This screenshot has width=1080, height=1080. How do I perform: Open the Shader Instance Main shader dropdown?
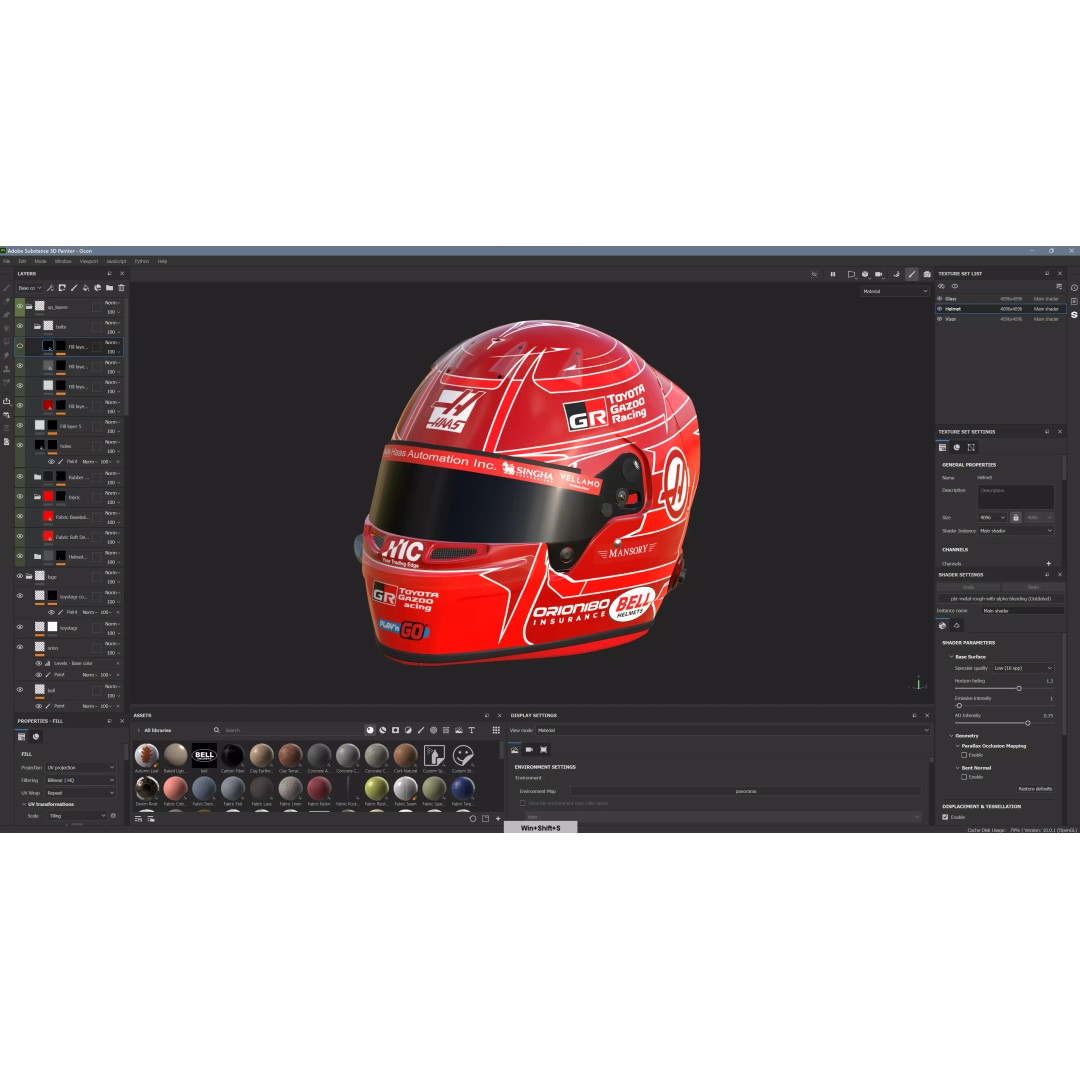1016,531
